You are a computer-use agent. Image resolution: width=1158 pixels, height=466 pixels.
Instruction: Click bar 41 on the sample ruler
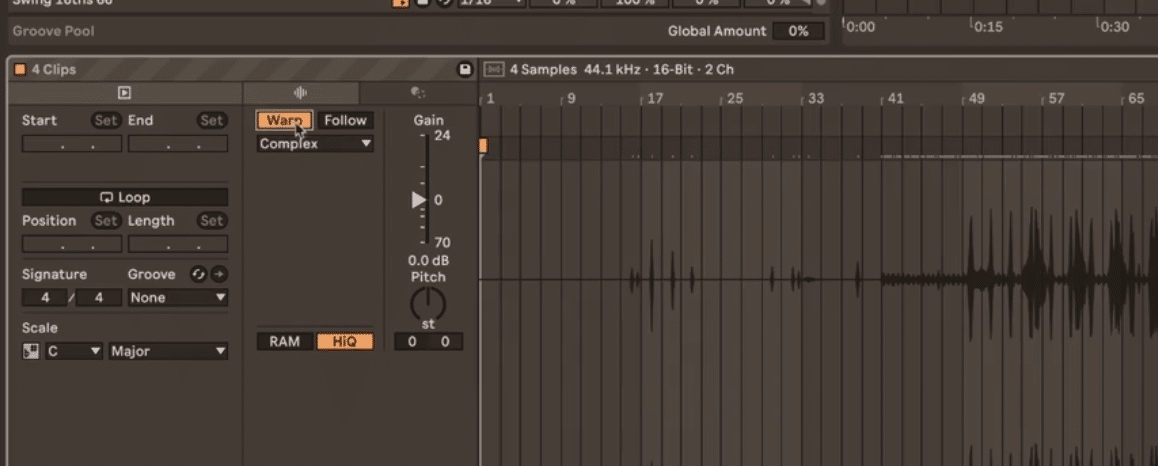(896, 98)
